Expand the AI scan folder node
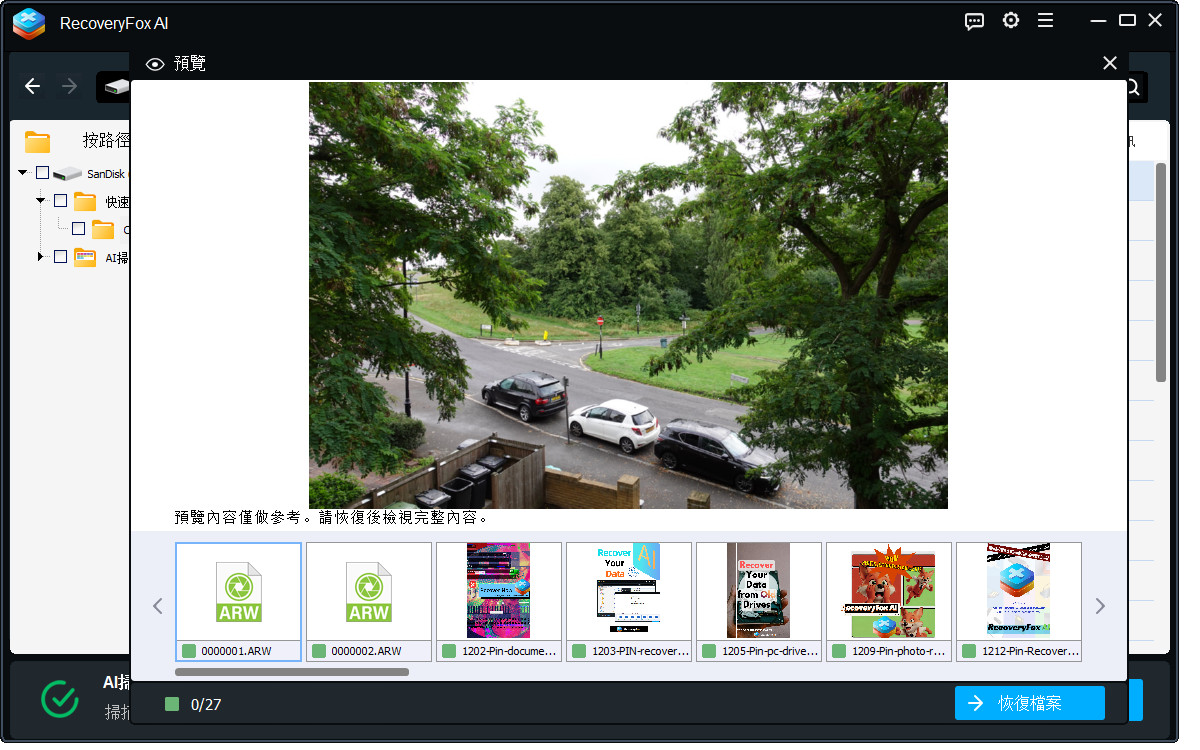1200x750 pixels. (x=41, y=257)
